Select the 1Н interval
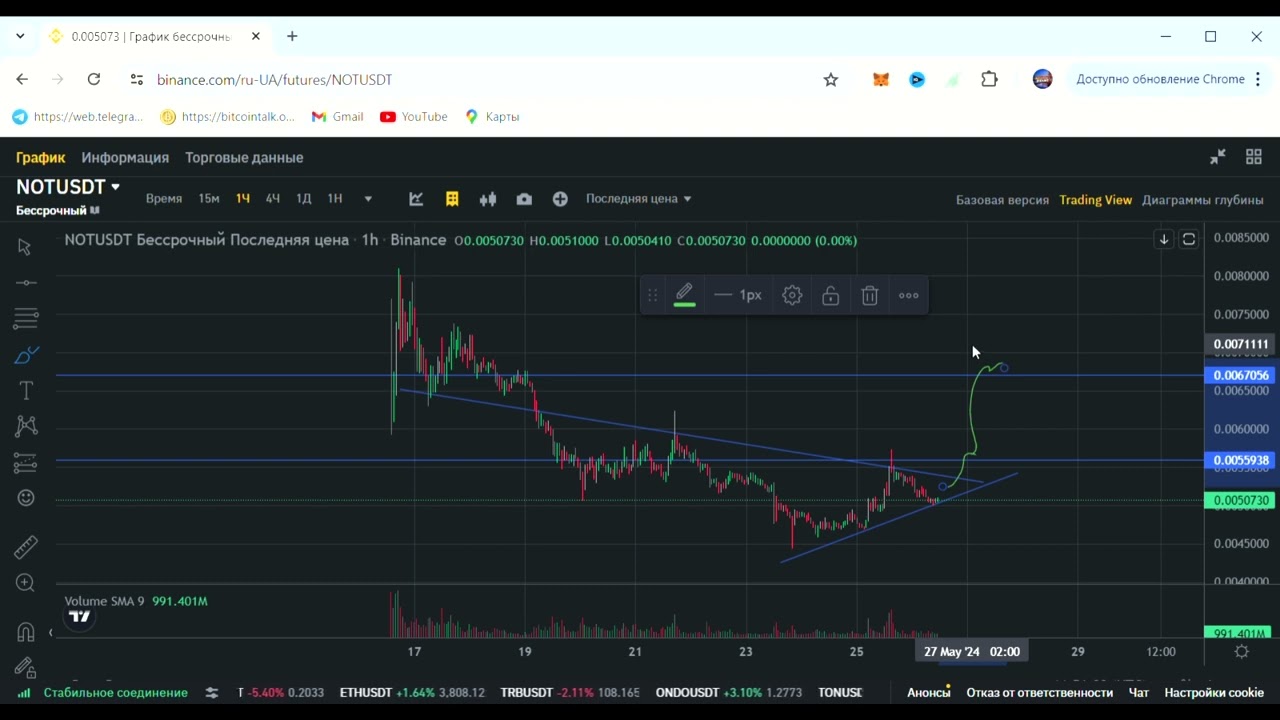 (x=335, y=199)
